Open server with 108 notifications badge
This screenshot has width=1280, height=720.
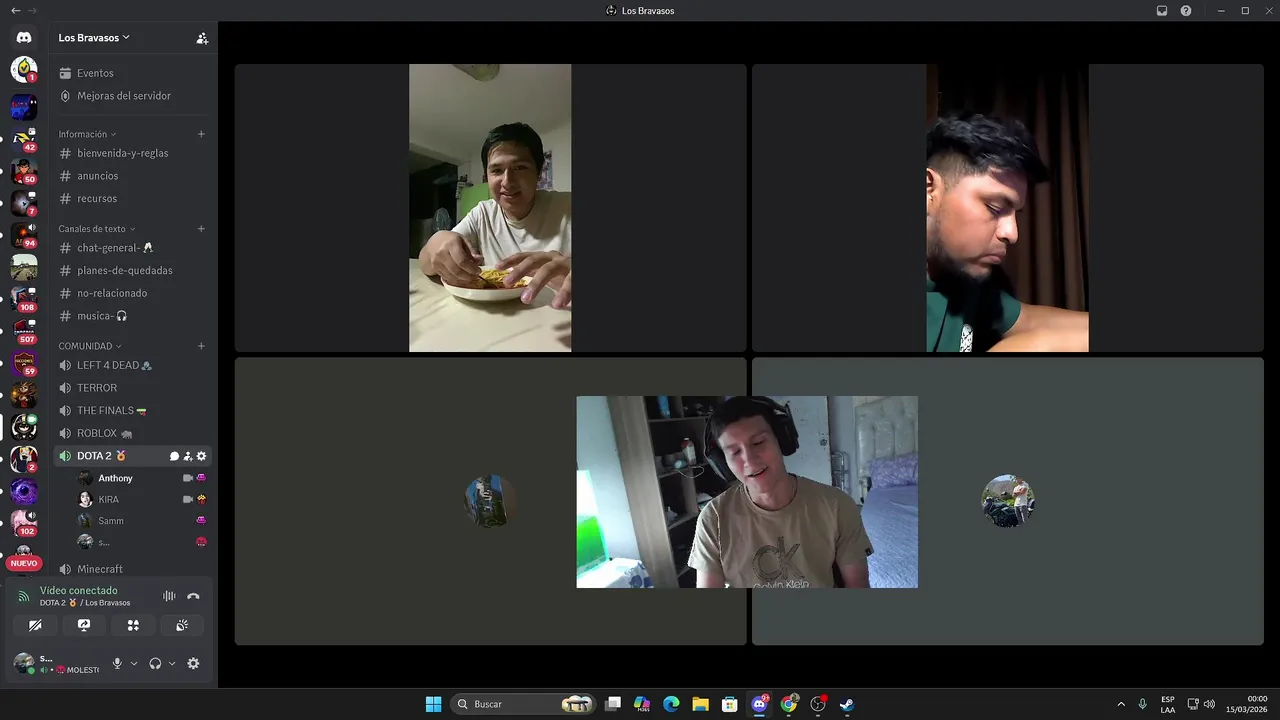24,298
